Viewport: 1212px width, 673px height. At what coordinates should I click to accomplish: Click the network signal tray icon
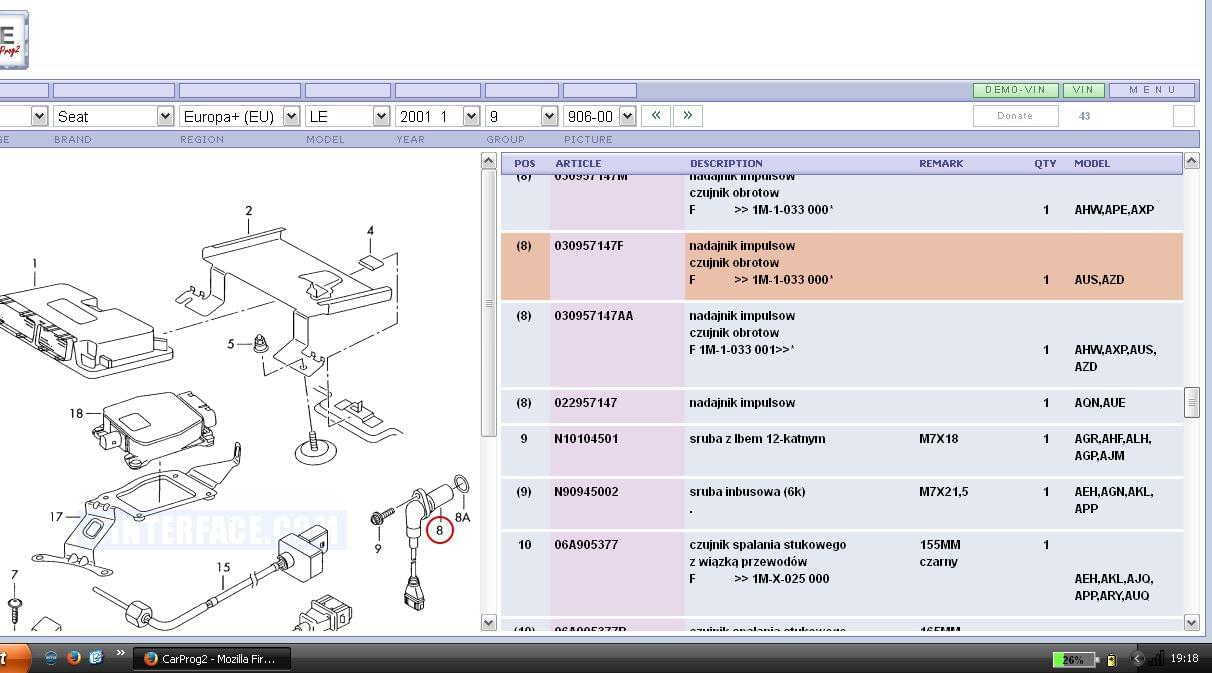pyautogui.click(x=1155, y=659)
